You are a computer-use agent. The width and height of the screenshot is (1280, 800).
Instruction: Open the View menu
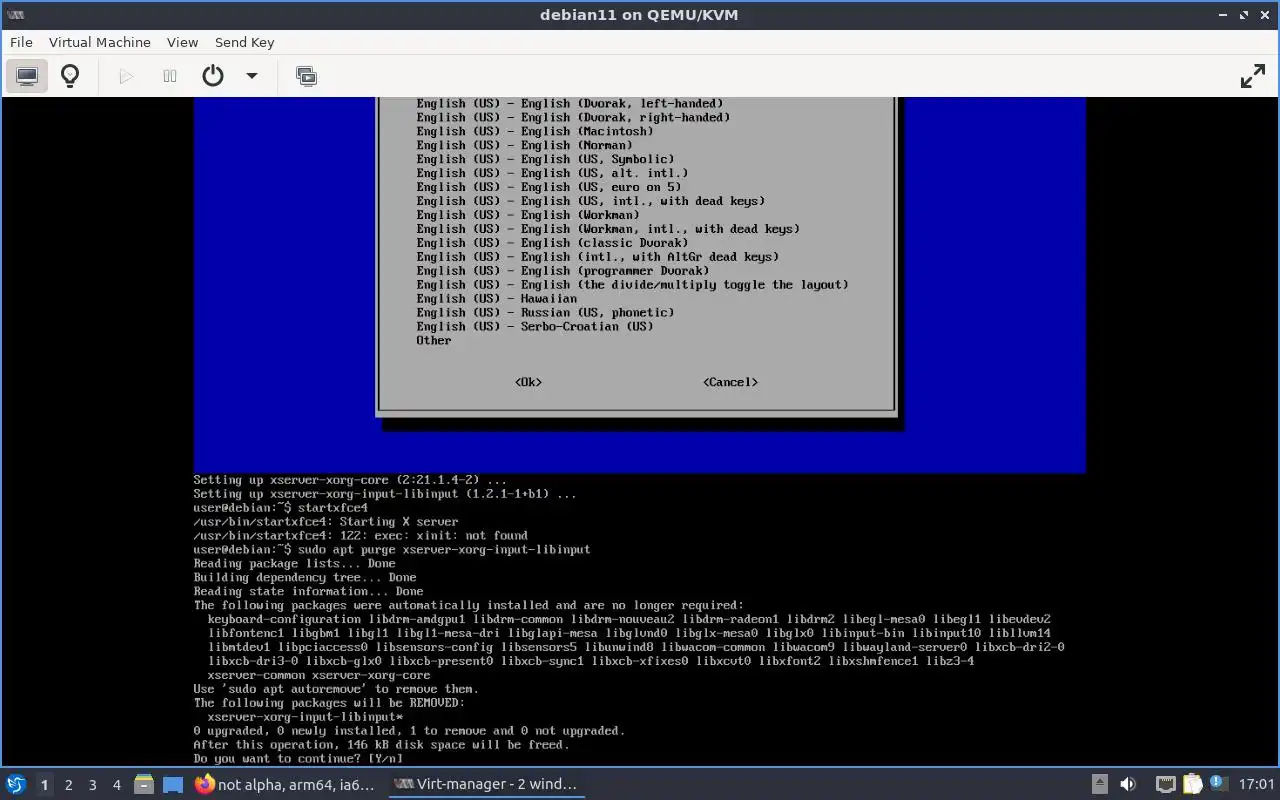point(182,42)
